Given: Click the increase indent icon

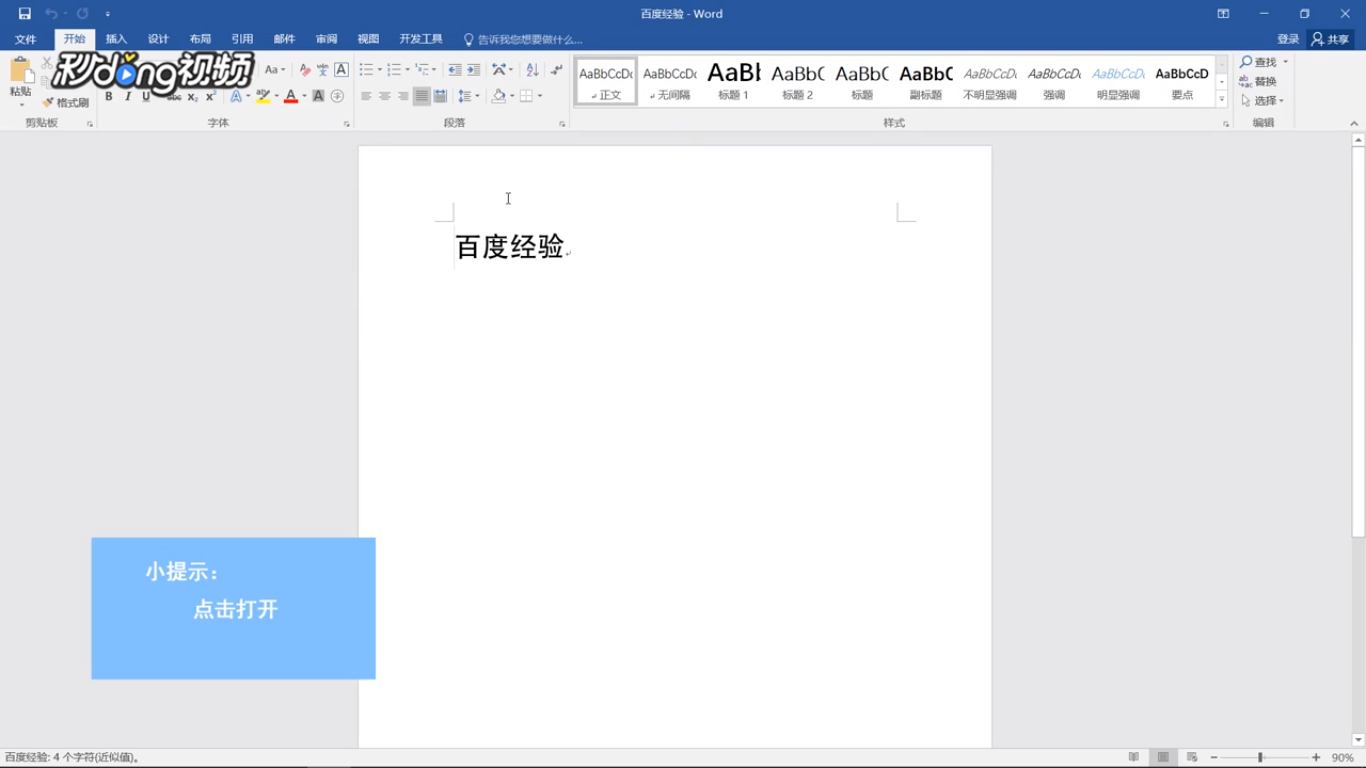Looking at the screenshot, I should (474, 70).
